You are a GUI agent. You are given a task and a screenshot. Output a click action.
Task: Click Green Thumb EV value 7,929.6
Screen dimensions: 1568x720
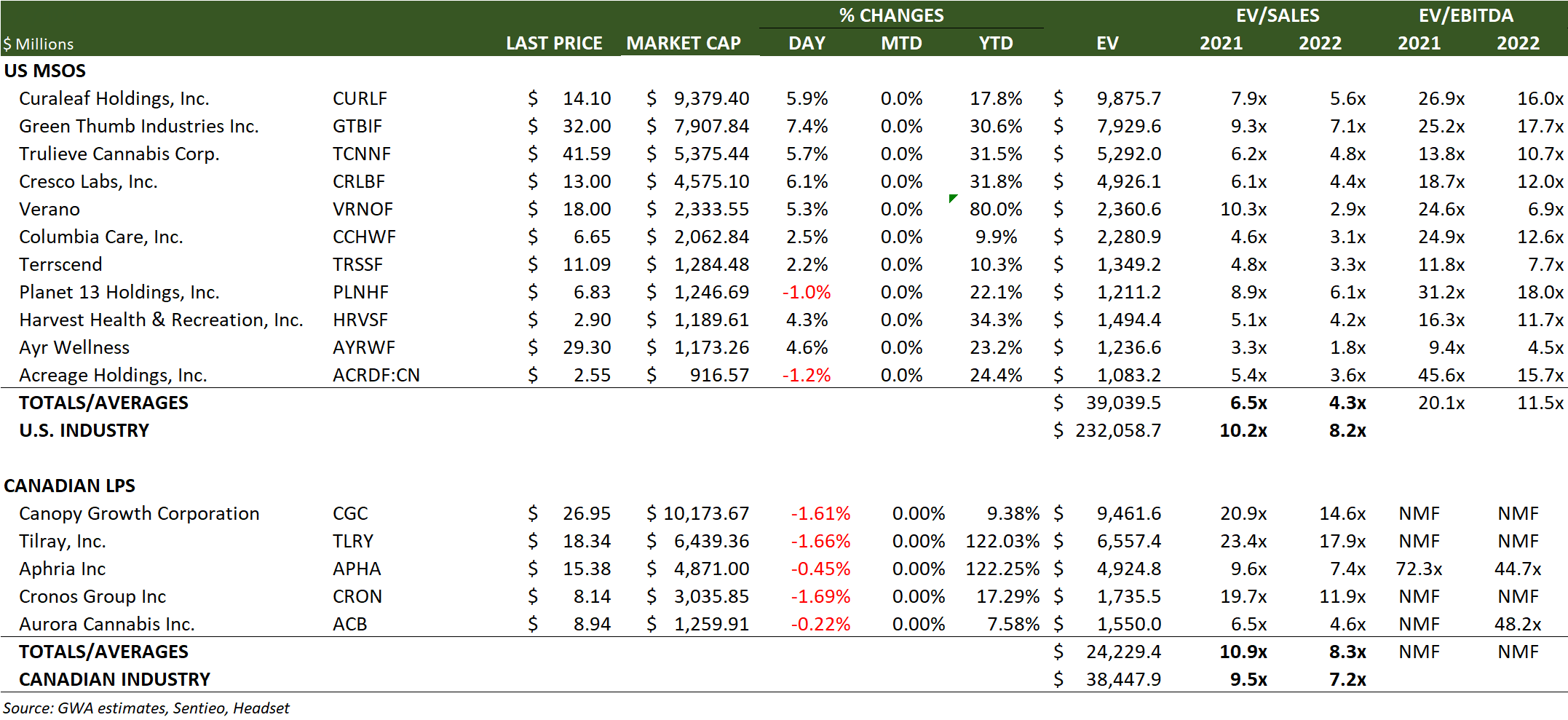point(1129,126)
